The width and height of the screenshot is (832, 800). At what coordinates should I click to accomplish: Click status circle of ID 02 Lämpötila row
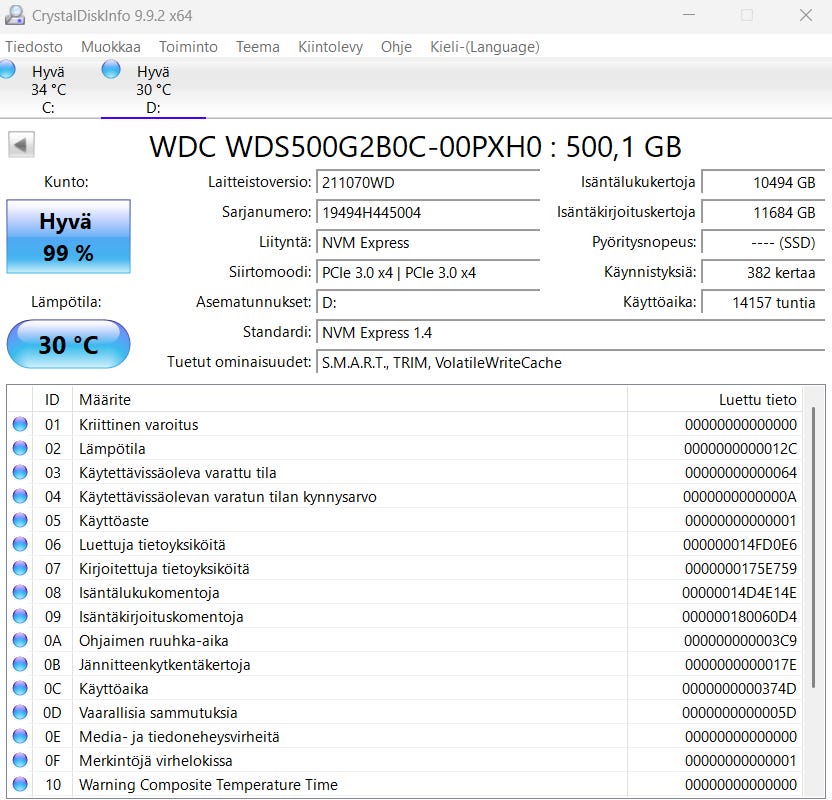click(20, 448)
